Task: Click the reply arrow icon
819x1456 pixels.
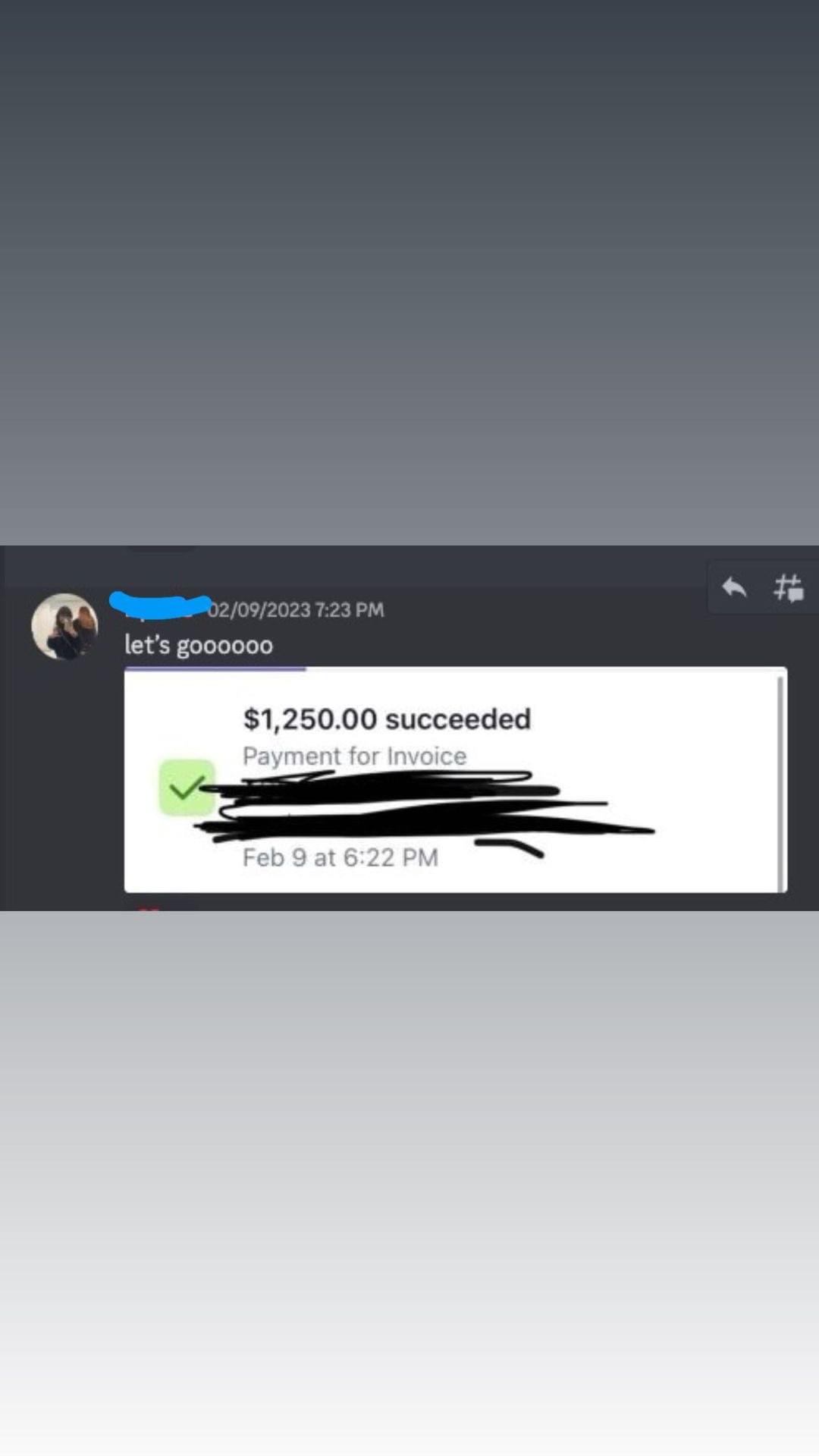Action: click(734, 587)
